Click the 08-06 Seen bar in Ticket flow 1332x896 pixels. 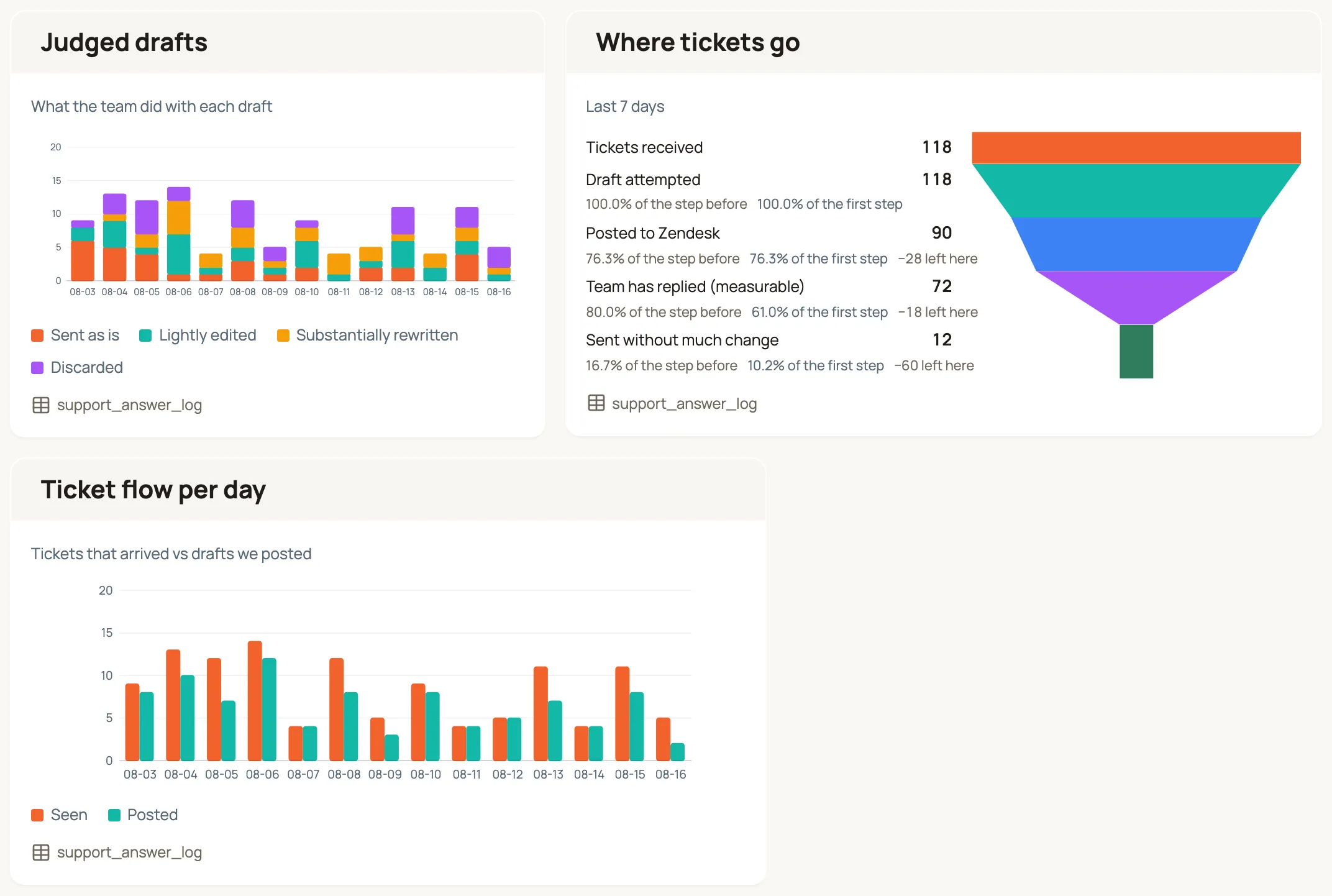255,701
